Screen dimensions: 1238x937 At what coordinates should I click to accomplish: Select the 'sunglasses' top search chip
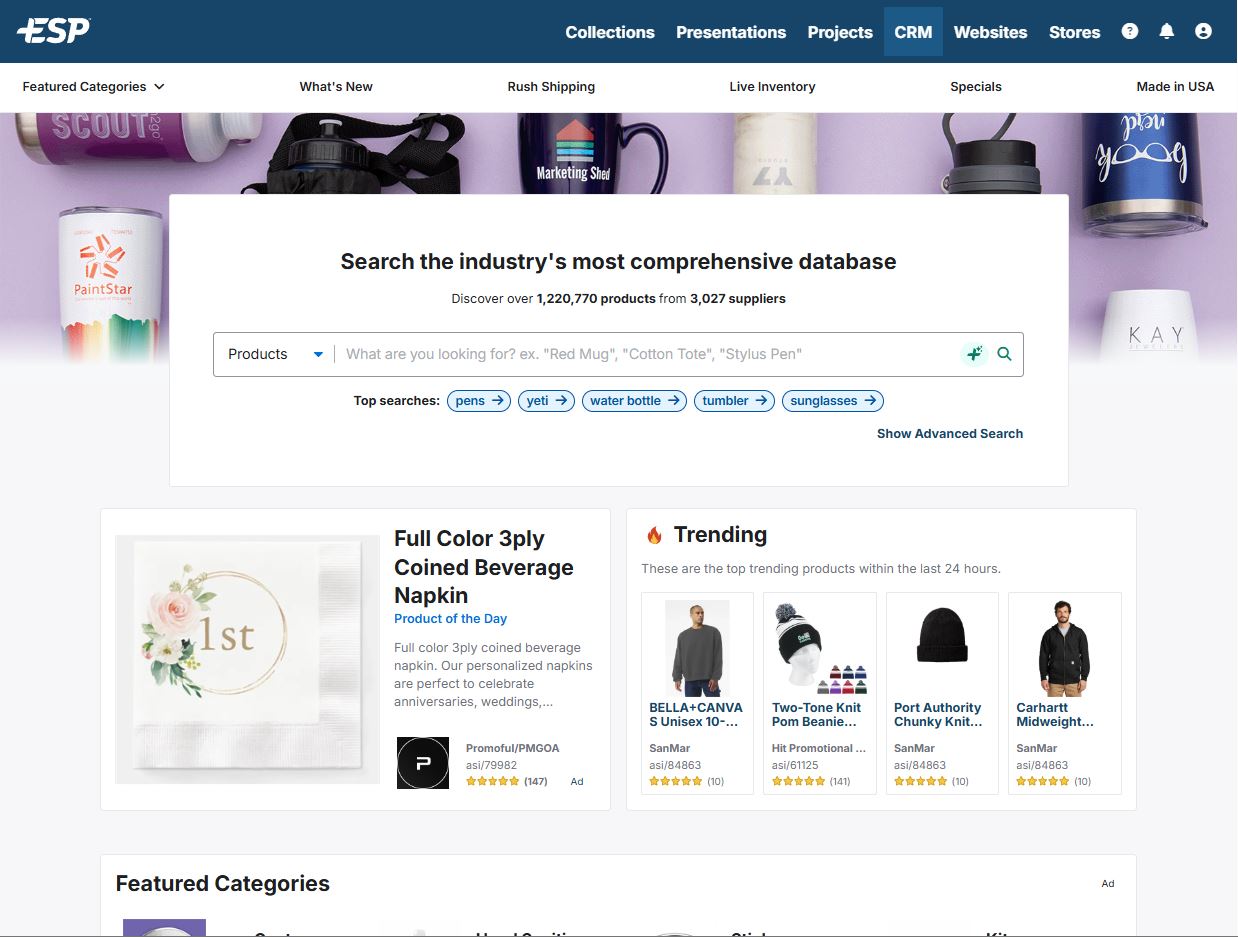pos(832,401)
